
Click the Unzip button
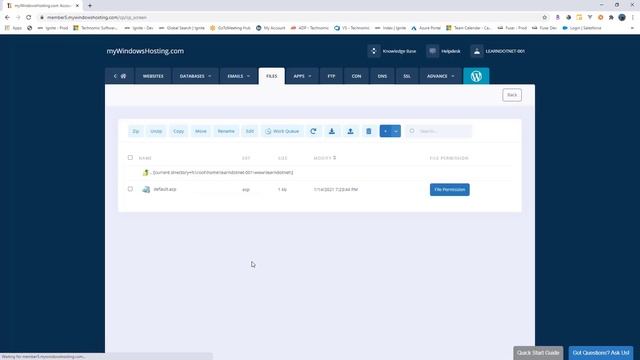[156, 131]
